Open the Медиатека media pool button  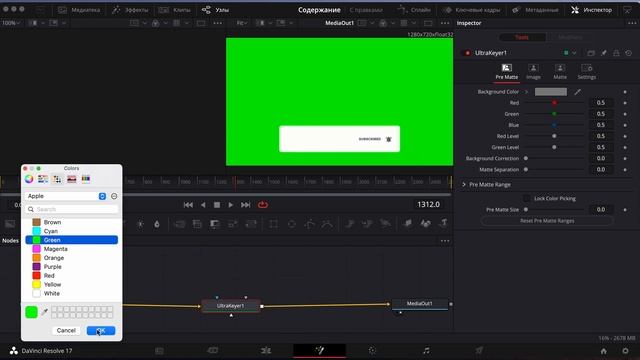click(x=79, y=10)
